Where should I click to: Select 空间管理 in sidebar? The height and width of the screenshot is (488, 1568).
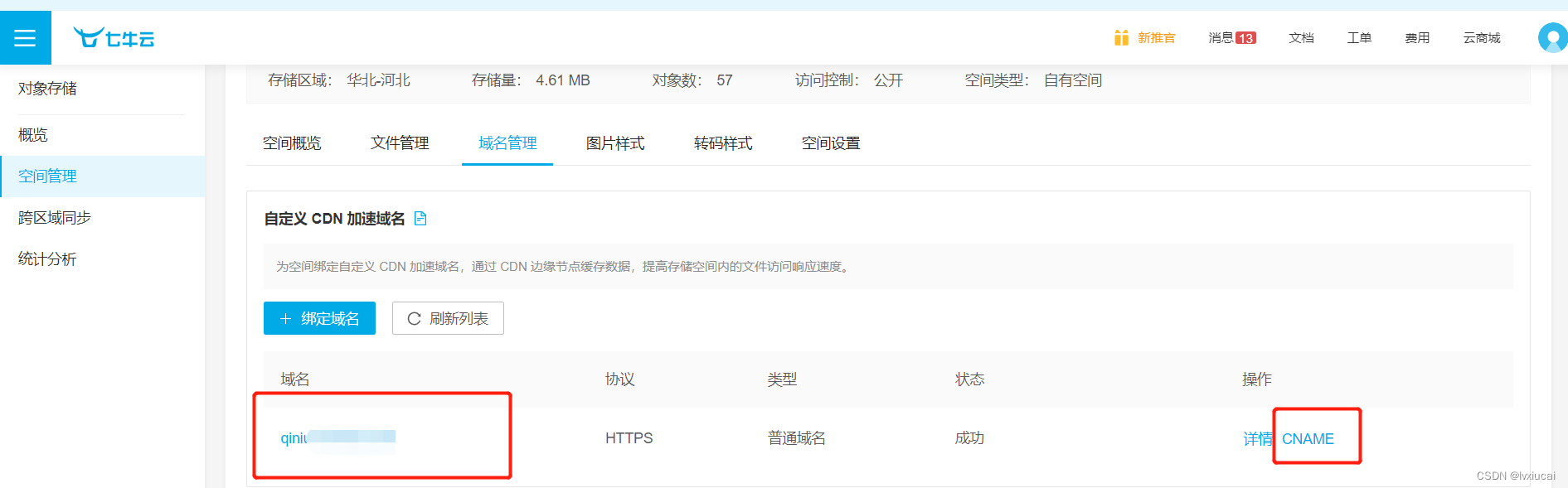pyautogui.click(x=103, y=176)
